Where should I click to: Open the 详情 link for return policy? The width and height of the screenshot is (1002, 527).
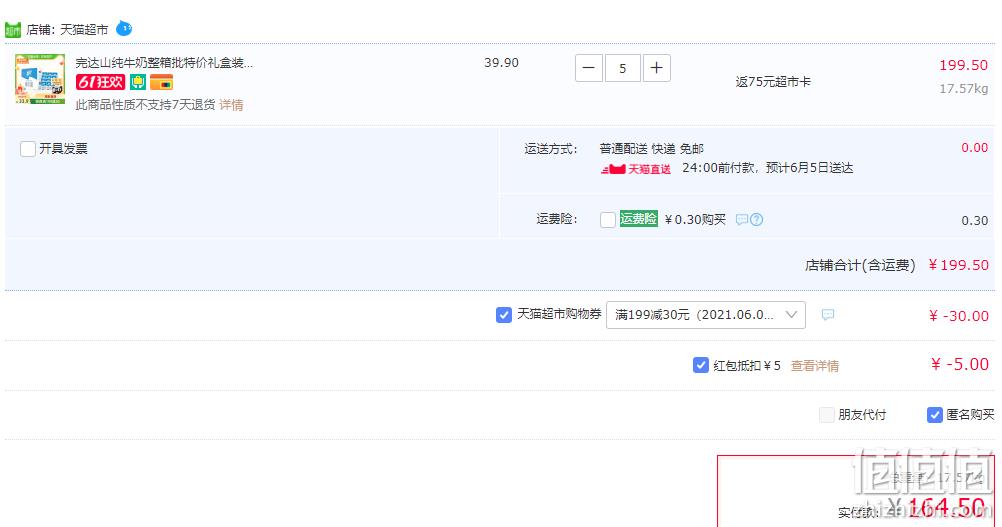(231, 105)
